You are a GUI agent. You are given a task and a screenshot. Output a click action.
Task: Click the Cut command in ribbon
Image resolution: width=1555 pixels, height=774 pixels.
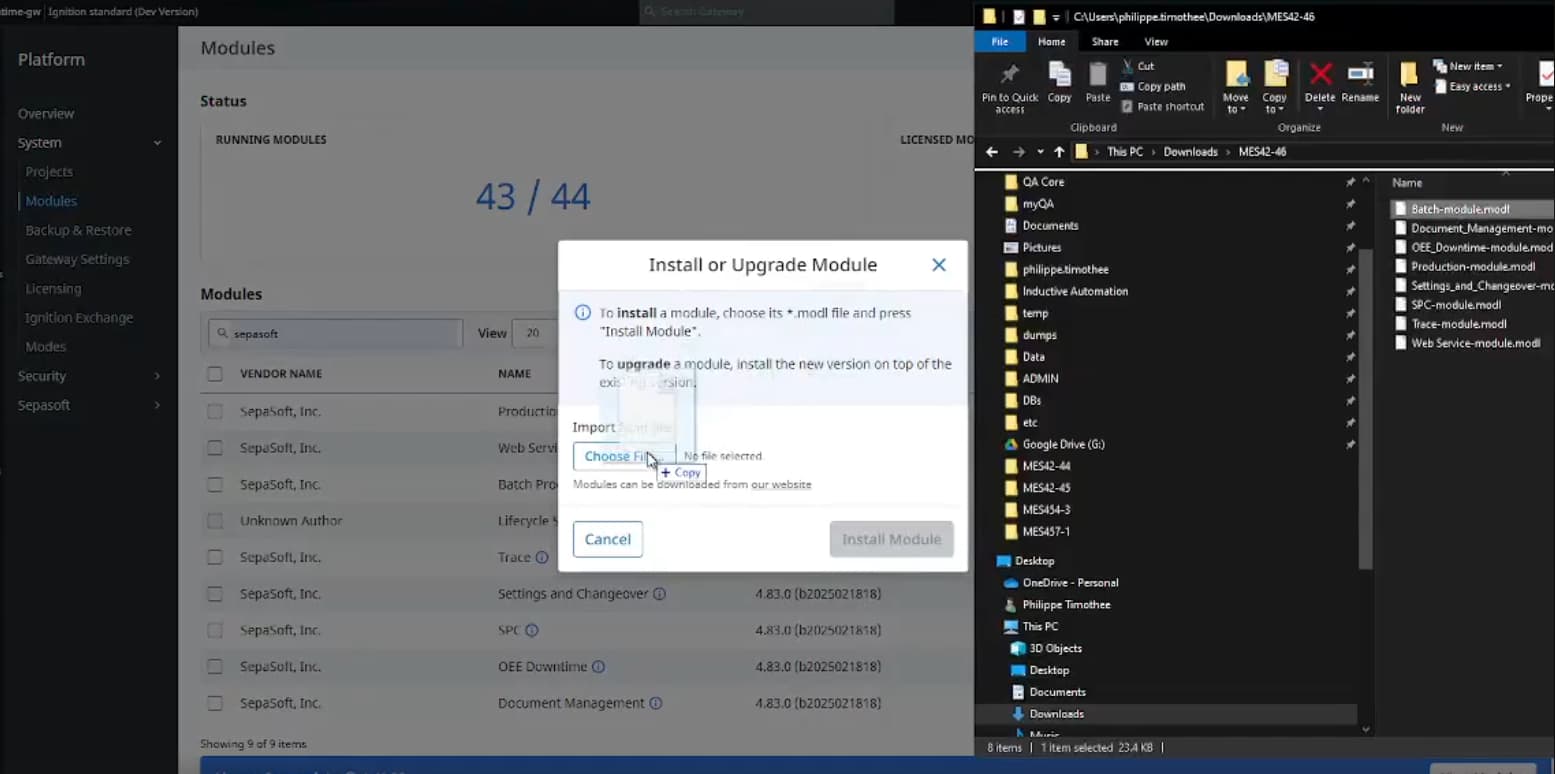click(1138, 66)
